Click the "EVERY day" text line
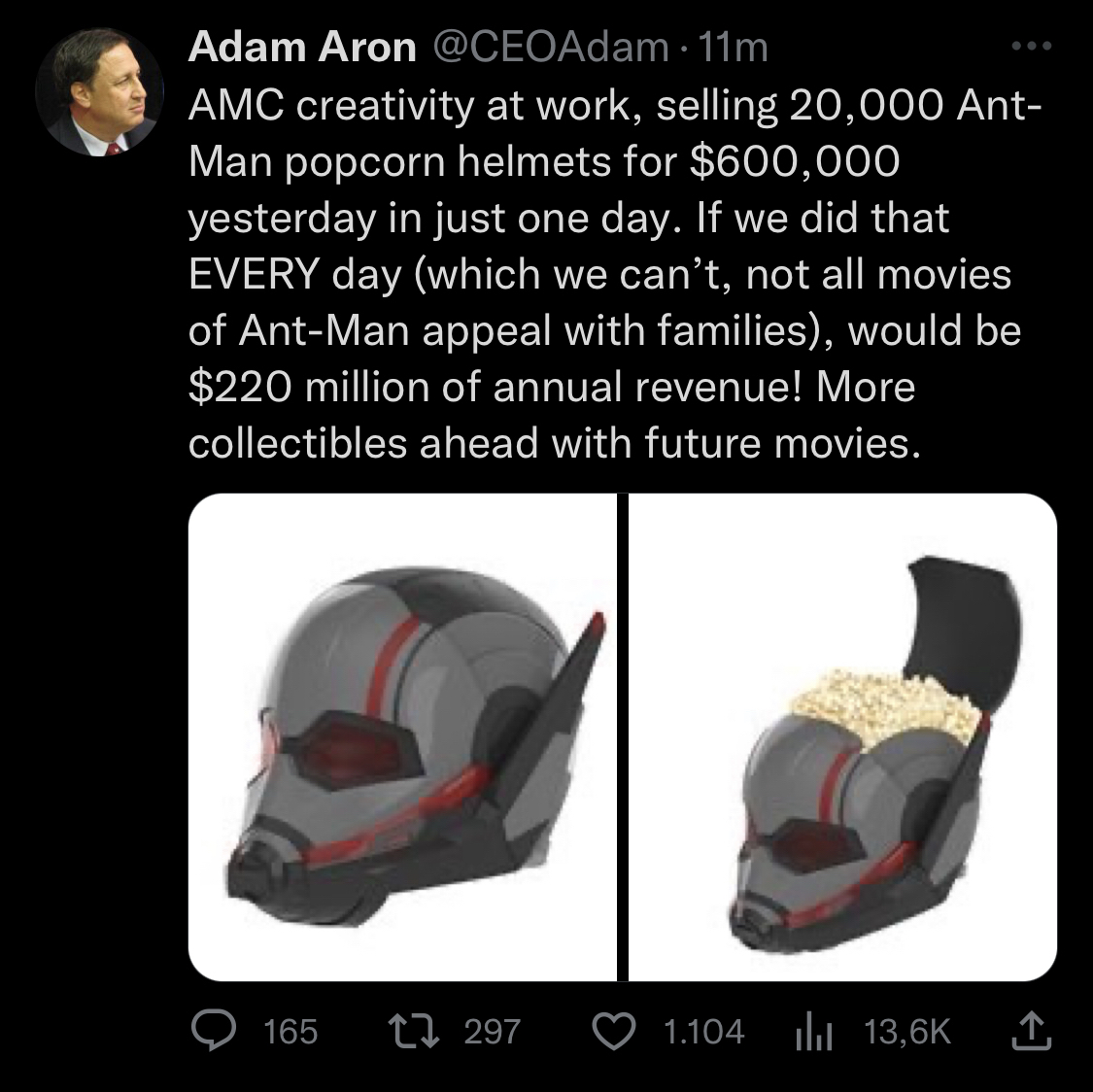The height and width of the screenshot is (1092, 1093). coord(598,274)
